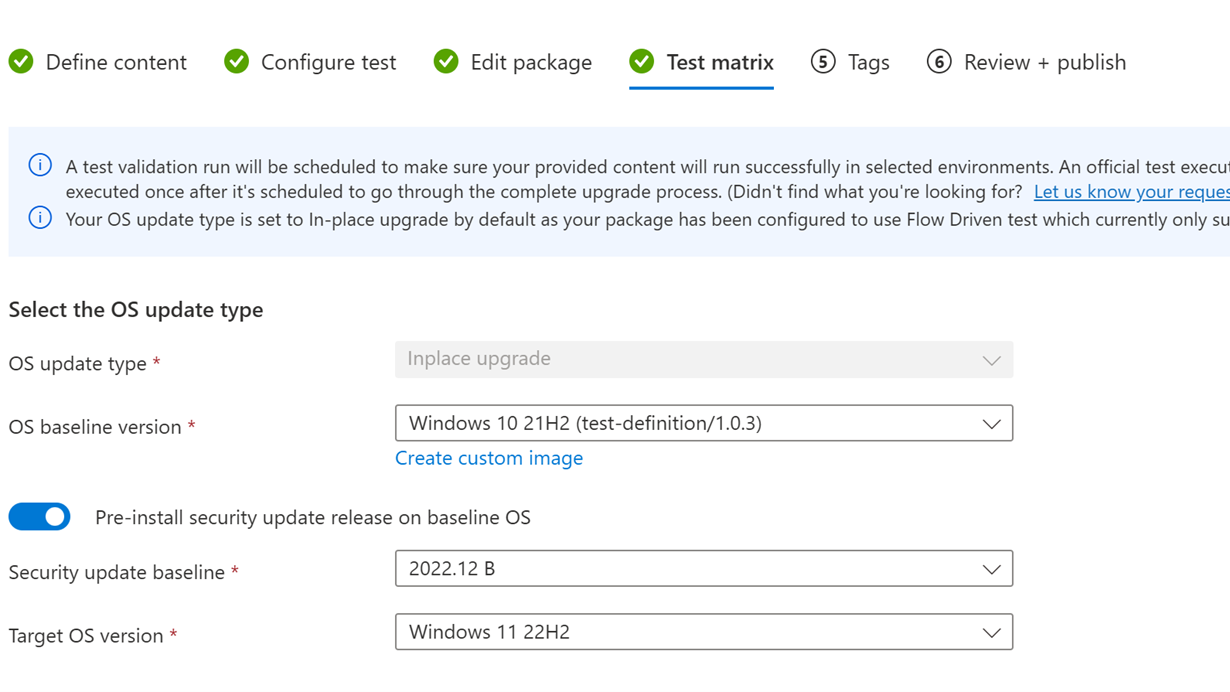Click the Test matrix green checkmark icon
1230x692 pixels.
pyautogui.click(x=642, y=62)
